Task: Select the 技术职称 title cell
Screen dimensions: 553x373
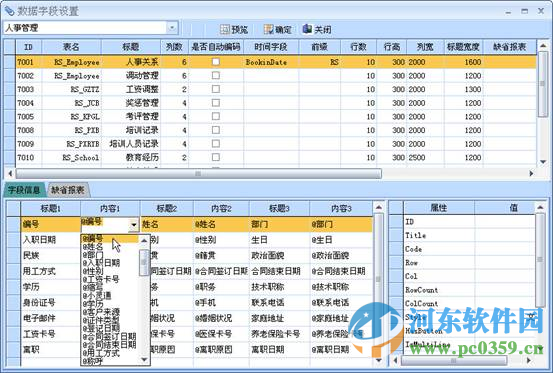Action: 279,287
